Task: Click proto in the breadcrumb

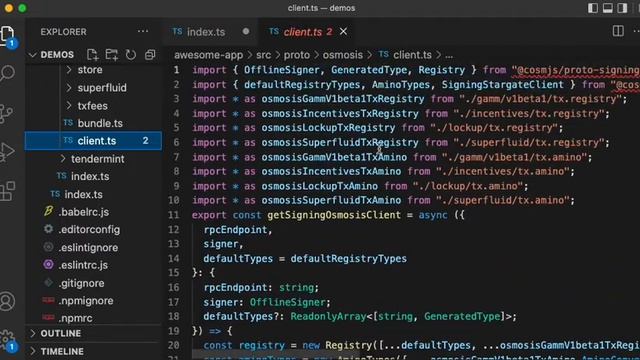Action: click(x=297, y=55)
